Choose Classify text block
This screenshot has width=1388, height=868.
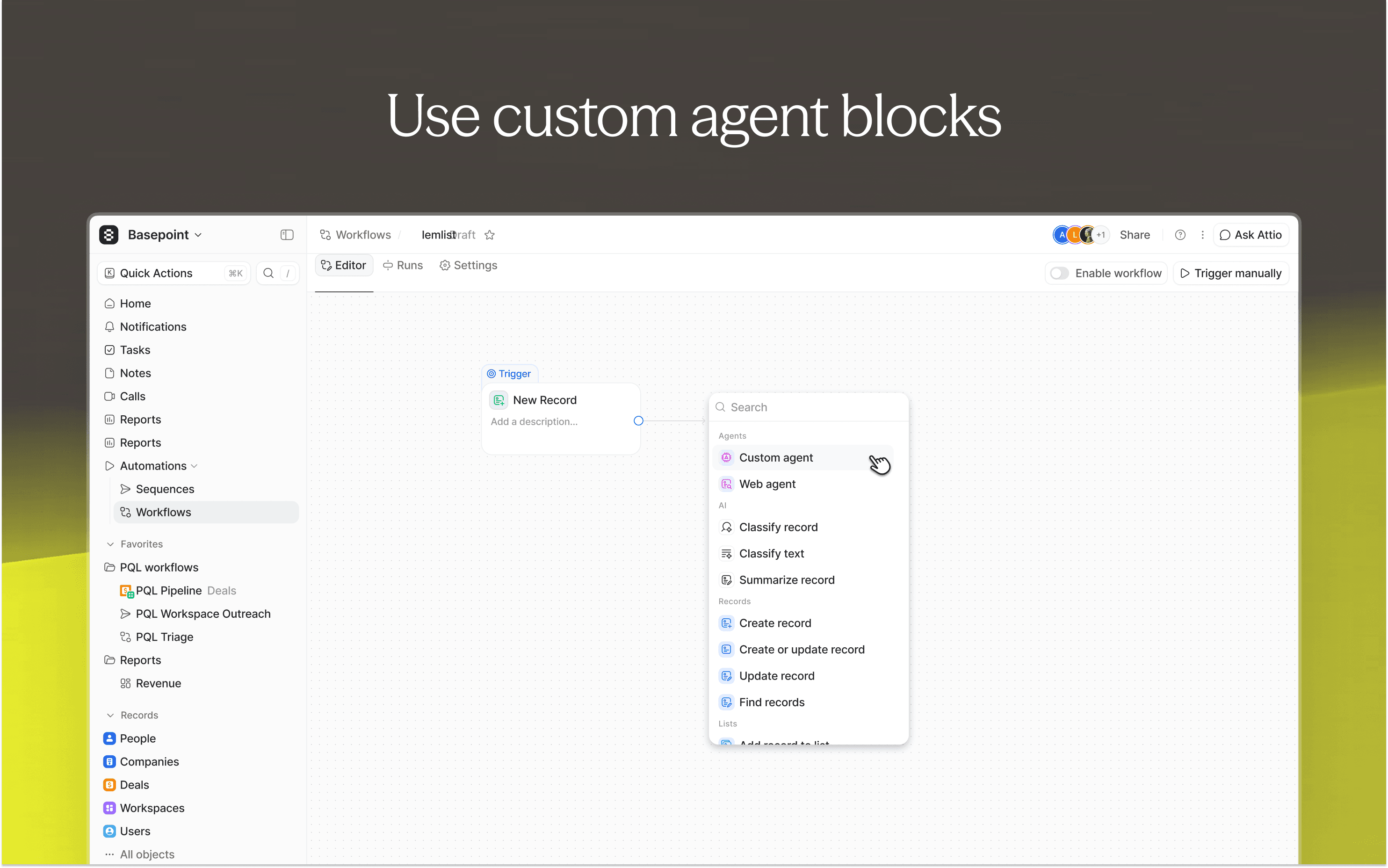(802, 553)
